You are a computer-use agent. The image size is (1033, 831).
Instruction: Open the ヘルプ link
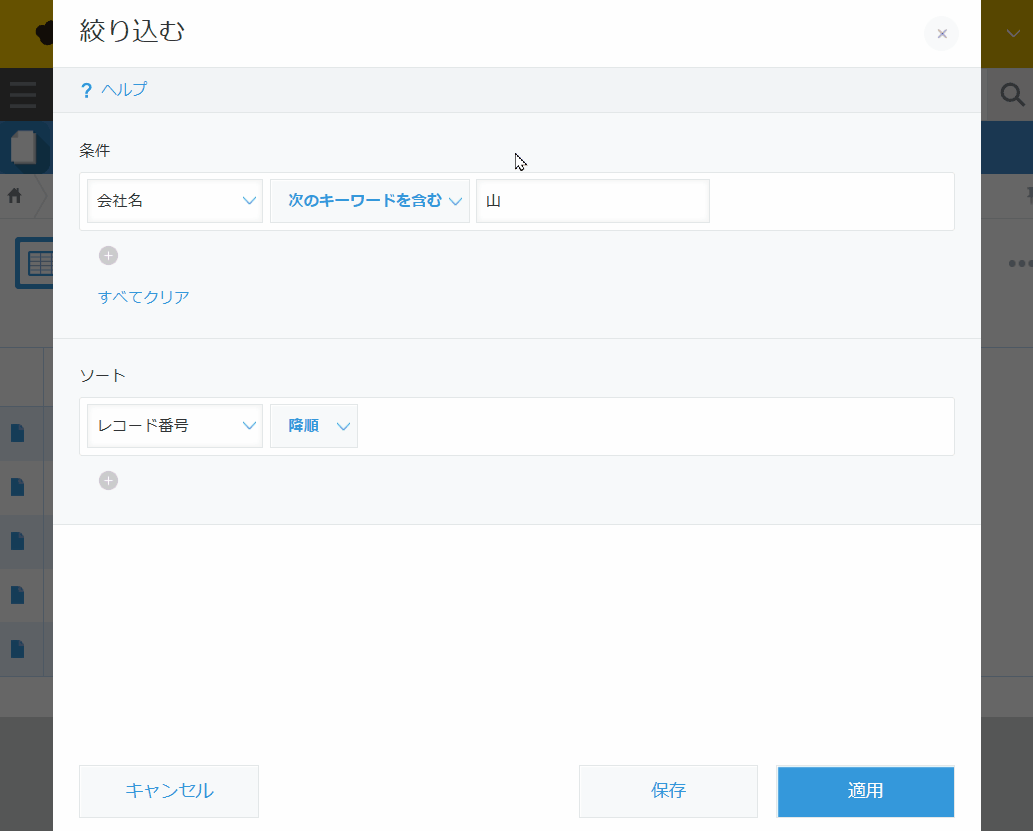click(124, 89)
